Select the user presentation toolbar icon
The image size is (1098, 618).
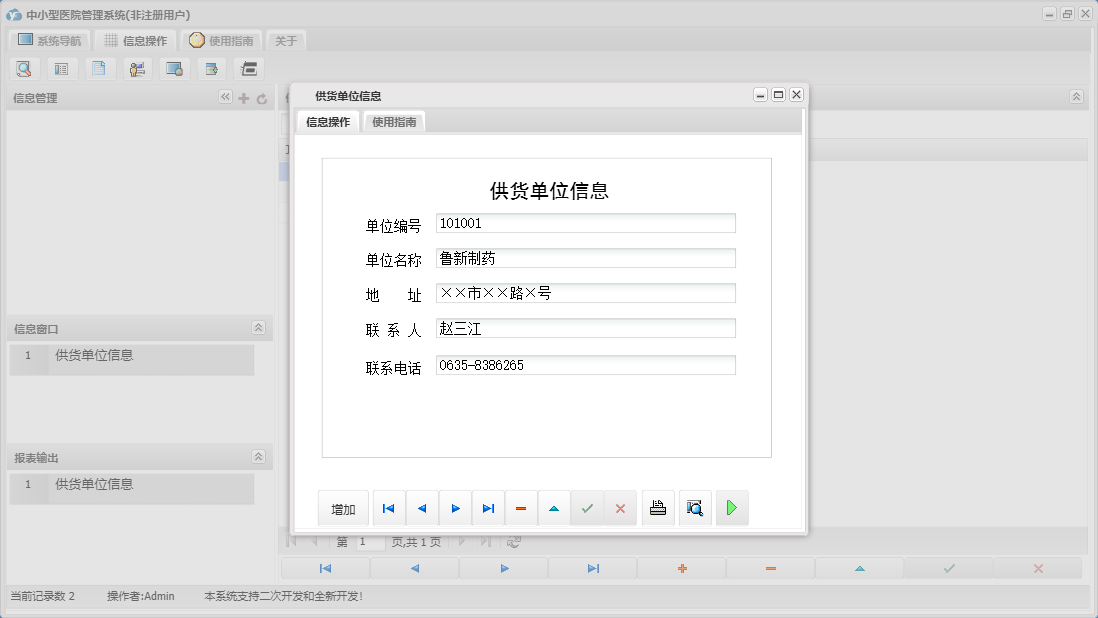pyautogui.click(x=137, y=68)
